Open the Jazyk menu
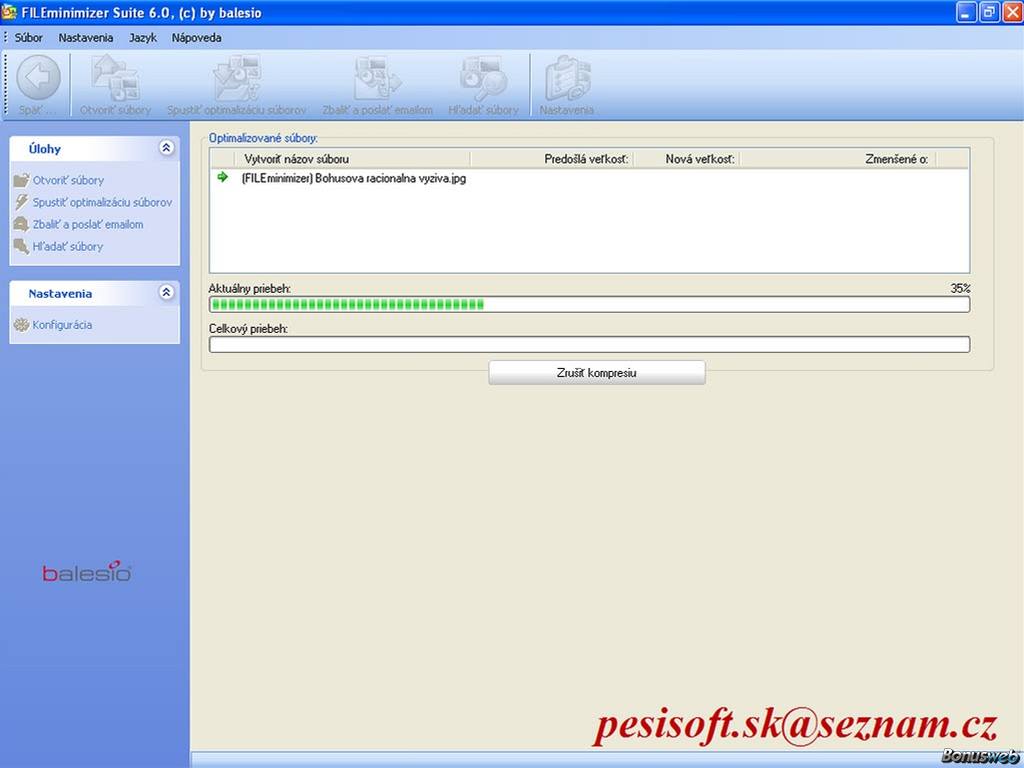The height and width of the screenshot is (768, 1024). click(x=143, y=38)
